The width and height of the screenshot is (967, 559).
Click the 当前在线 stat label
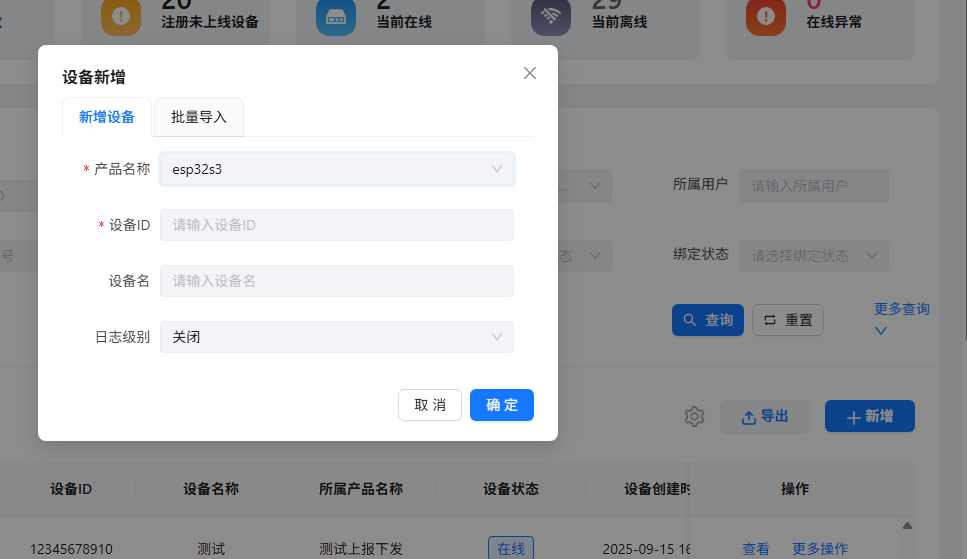(x=404, y=22)
